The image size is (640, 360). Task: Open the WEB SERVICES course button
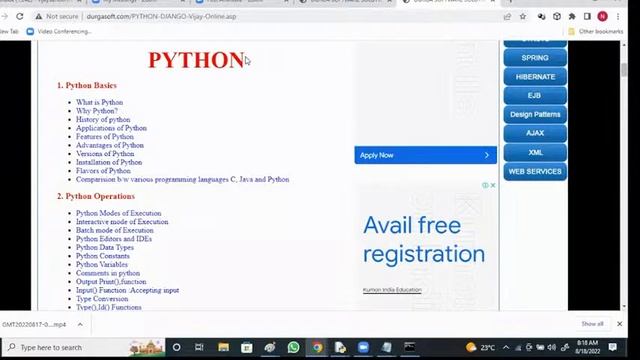(535, 171)
